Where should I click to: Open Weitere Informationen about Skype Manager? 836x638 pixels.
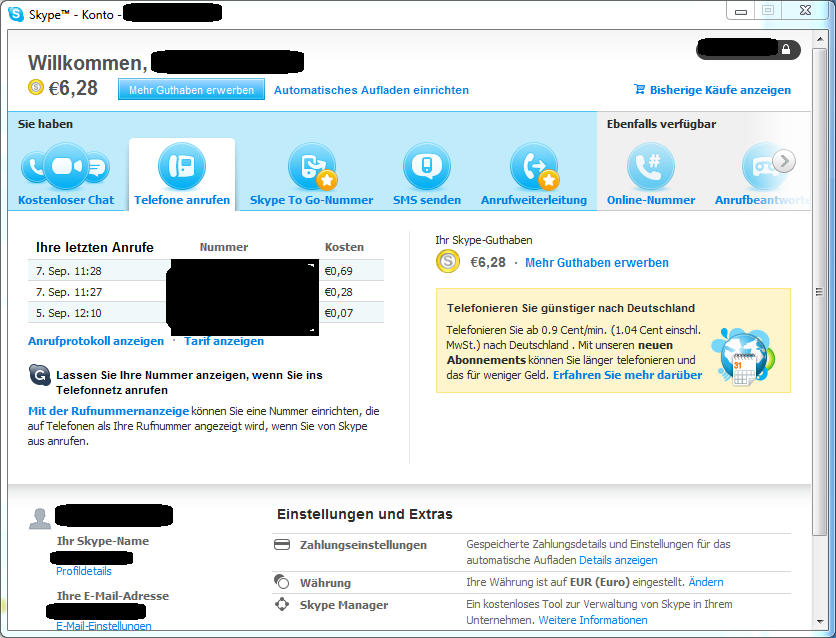coord(593,620)
